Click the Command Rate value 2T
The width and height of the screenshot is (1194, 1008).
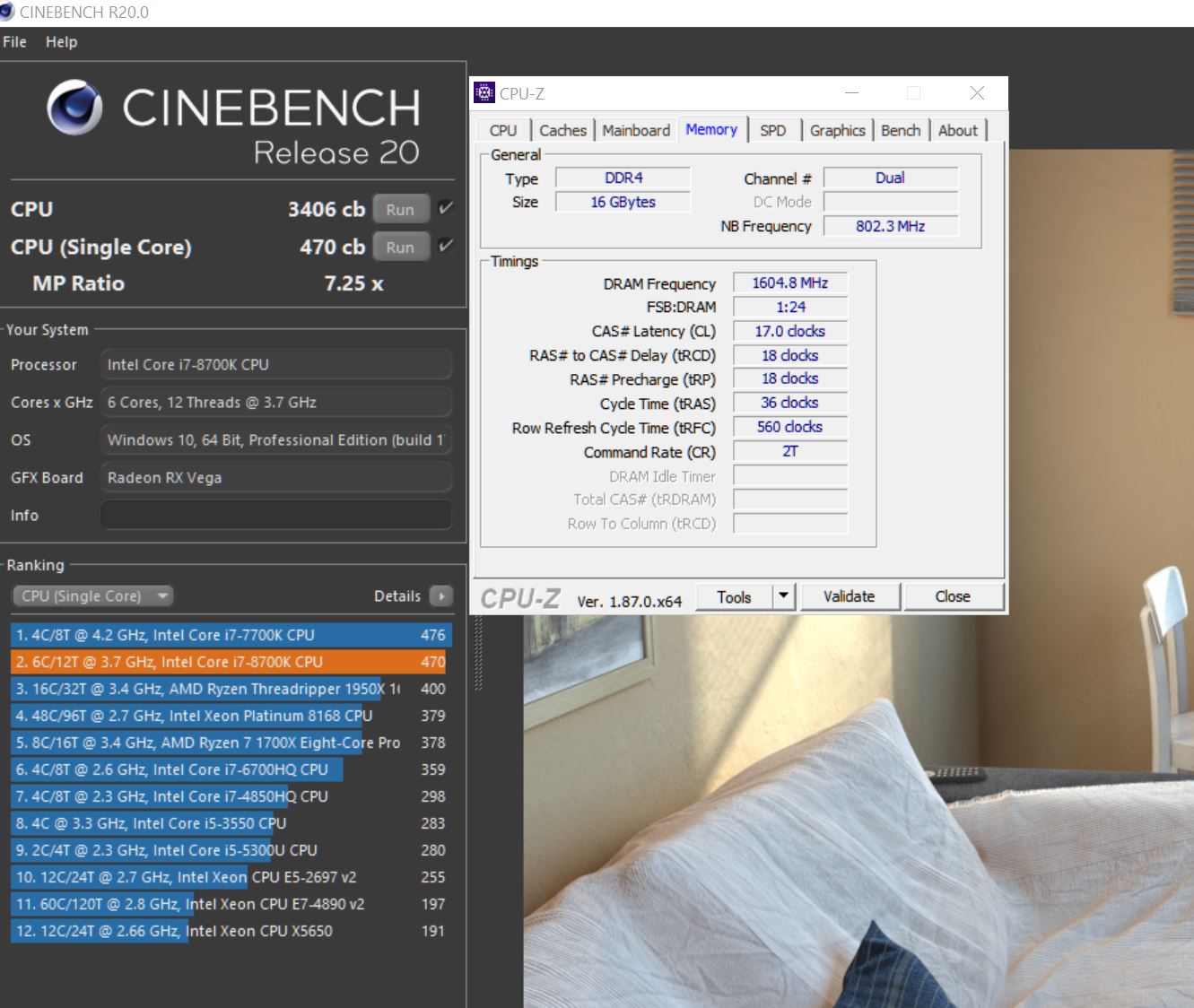click(790, 451)
